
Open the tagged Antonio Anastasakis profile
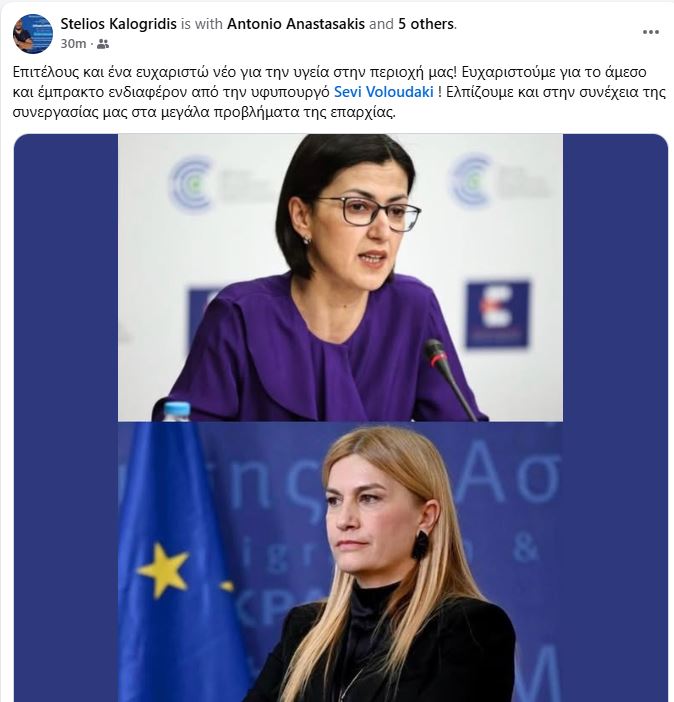pos(296,24)
